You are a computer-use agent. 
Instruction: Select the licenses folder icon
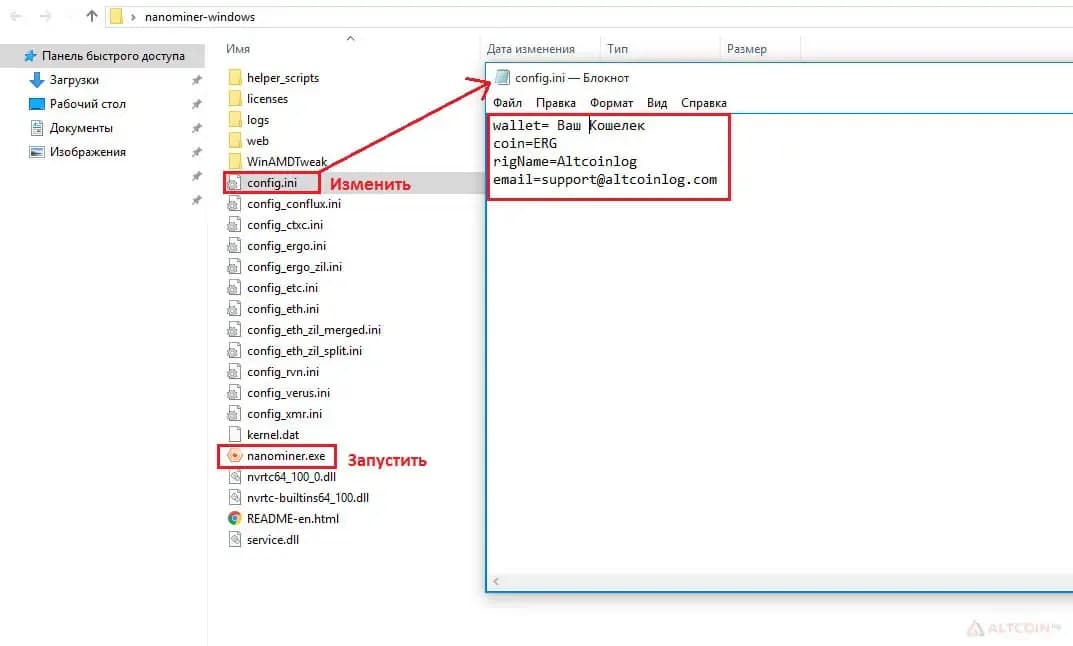click(235, 99)
